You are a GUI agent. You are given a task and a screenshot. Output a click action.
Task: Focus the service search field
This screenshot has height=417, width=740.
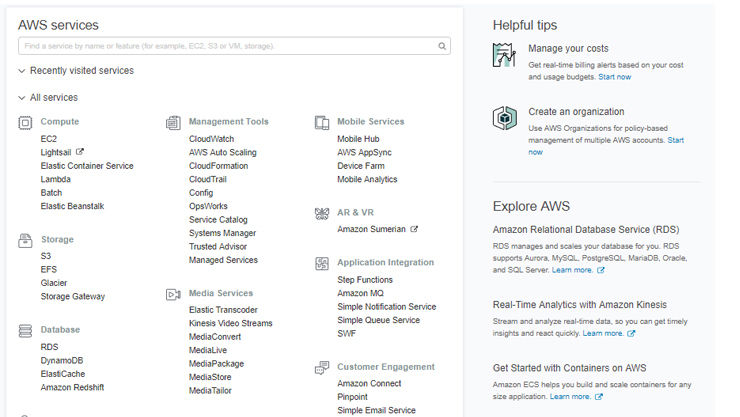228,46
